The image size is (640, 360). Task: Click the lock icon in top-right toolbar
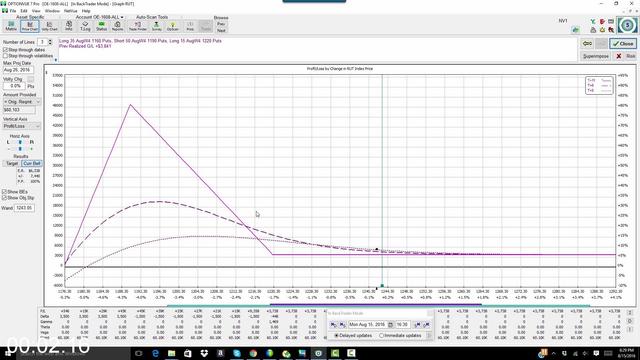[593, 30]
